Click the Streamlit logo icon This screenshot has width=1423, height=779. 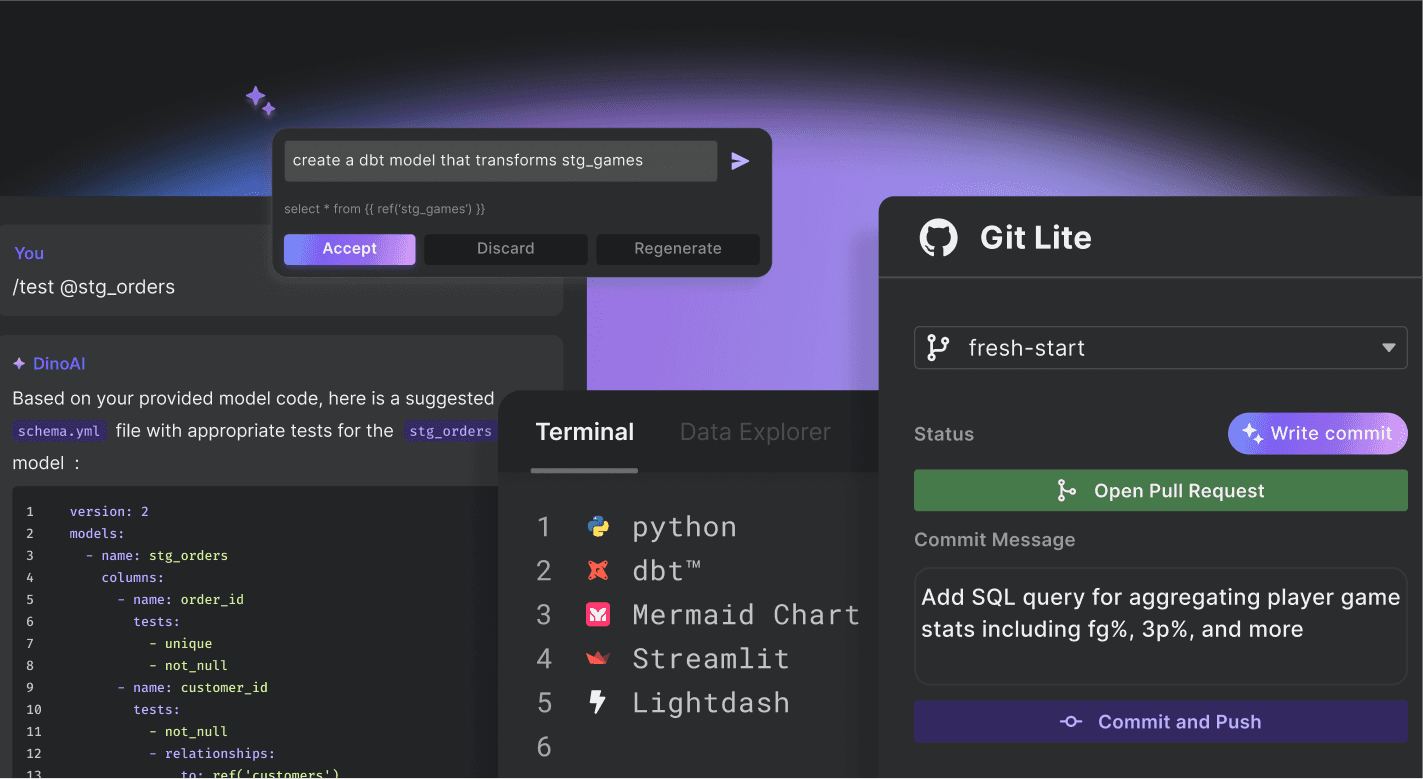[x=598, y=659]
